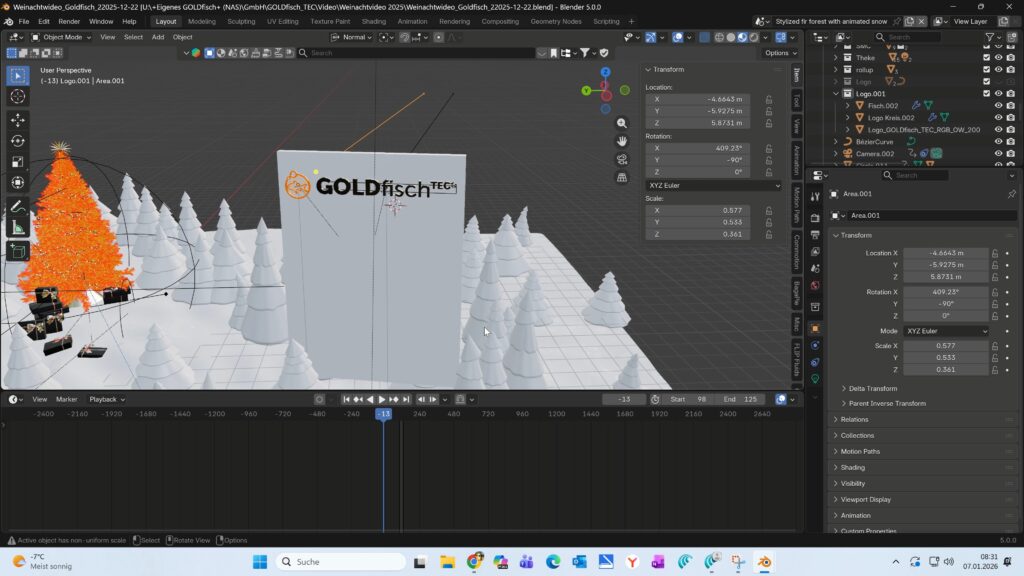Open the Tool properties tab icon
This screenshot has height=576, width=1024.
(x=815, y=197)
